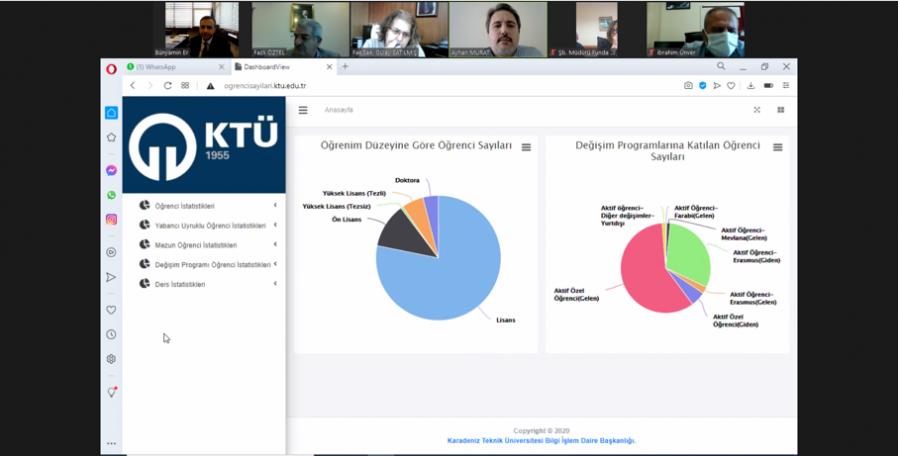Click the Anasayfa breadcrumb link

(x=339, y=110)
